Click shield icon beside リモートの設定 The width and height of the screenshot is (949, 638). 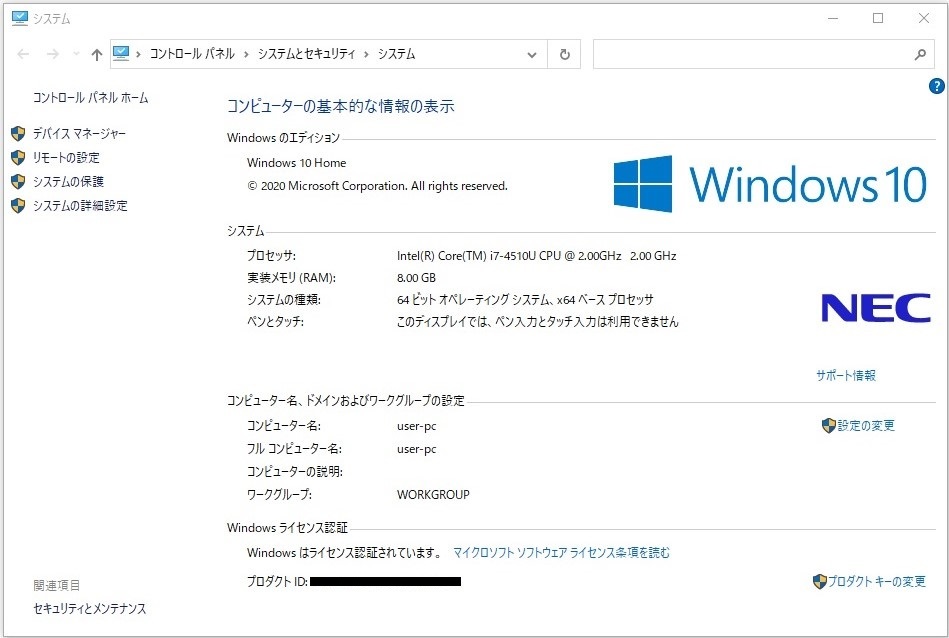(18, 157)
